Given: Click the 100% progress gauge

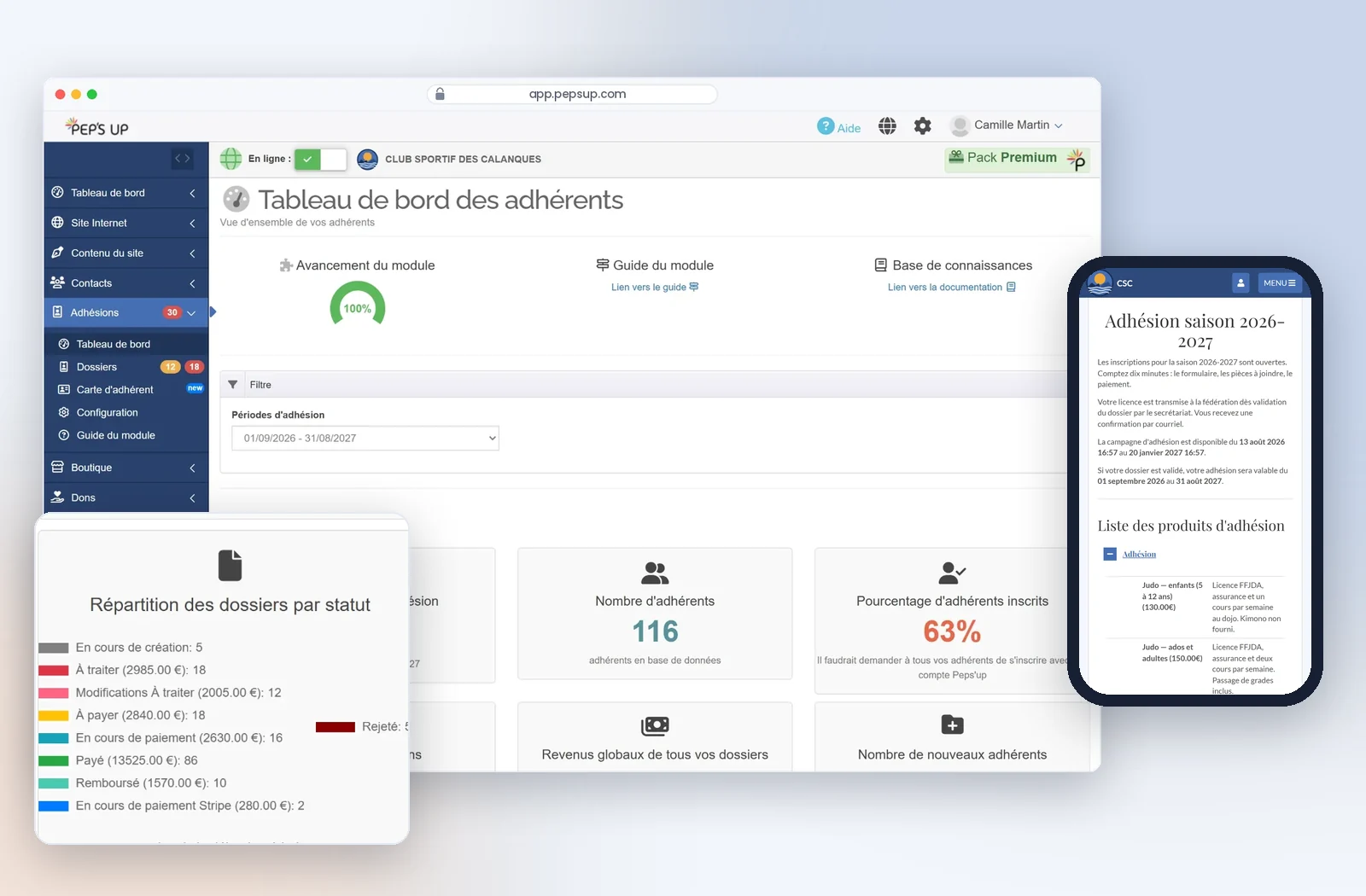Looking at the screenshot, I should coord(358,305).
